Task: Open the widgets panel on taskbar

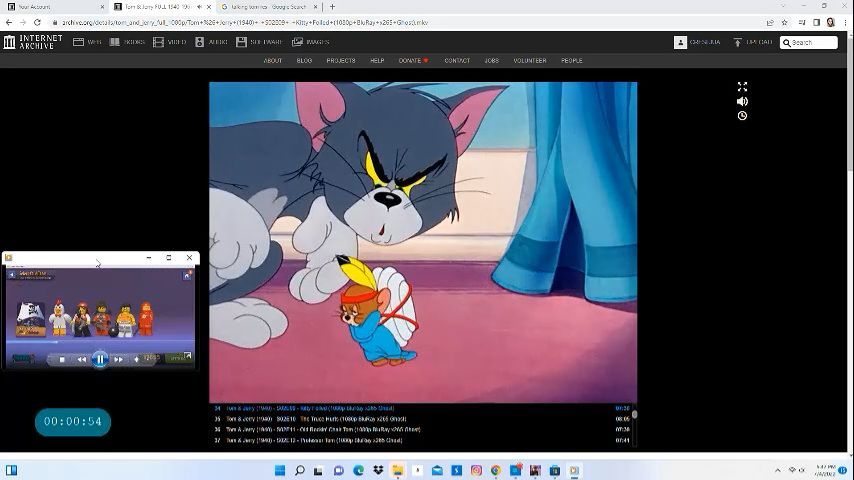Action: pyautogui.click(x=11, y=470)
